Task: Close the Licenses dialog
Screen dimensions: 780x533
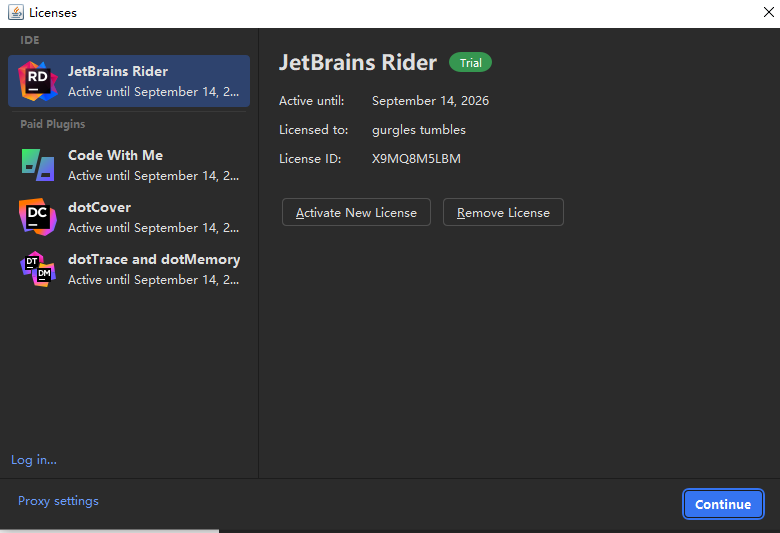Action: pyautogui.click(x=768, y=12)
